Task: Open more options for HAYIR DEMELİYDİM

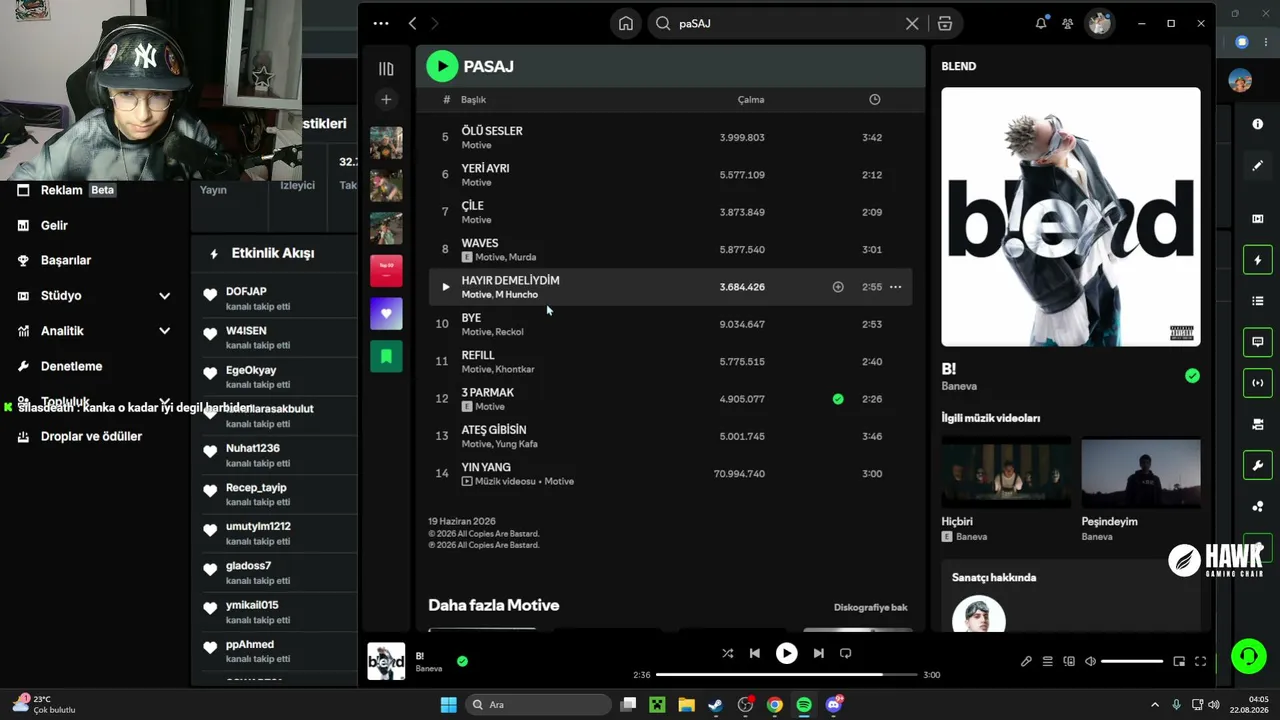Action: tap(896, 287)
